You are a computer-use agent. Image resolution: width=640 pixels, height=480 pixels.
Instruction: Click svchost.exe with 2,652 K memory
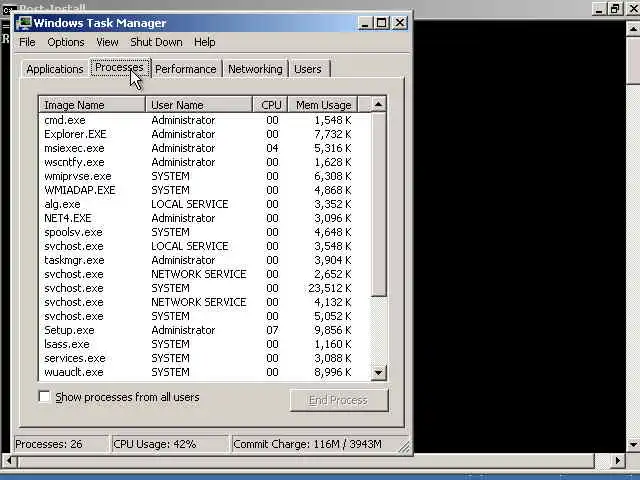pos(204,274)
